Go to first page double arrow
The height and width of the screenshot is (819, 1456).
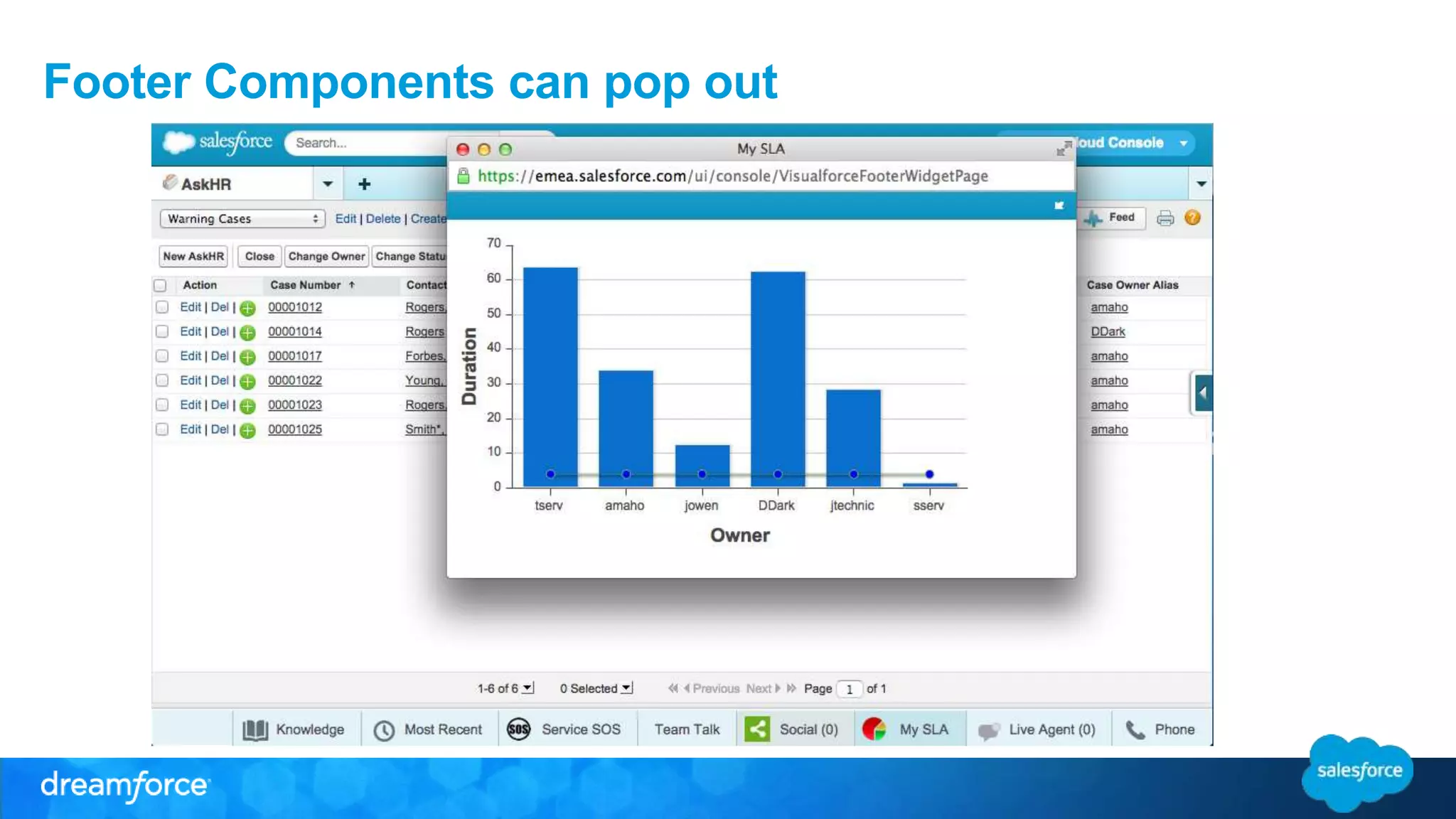673,688
